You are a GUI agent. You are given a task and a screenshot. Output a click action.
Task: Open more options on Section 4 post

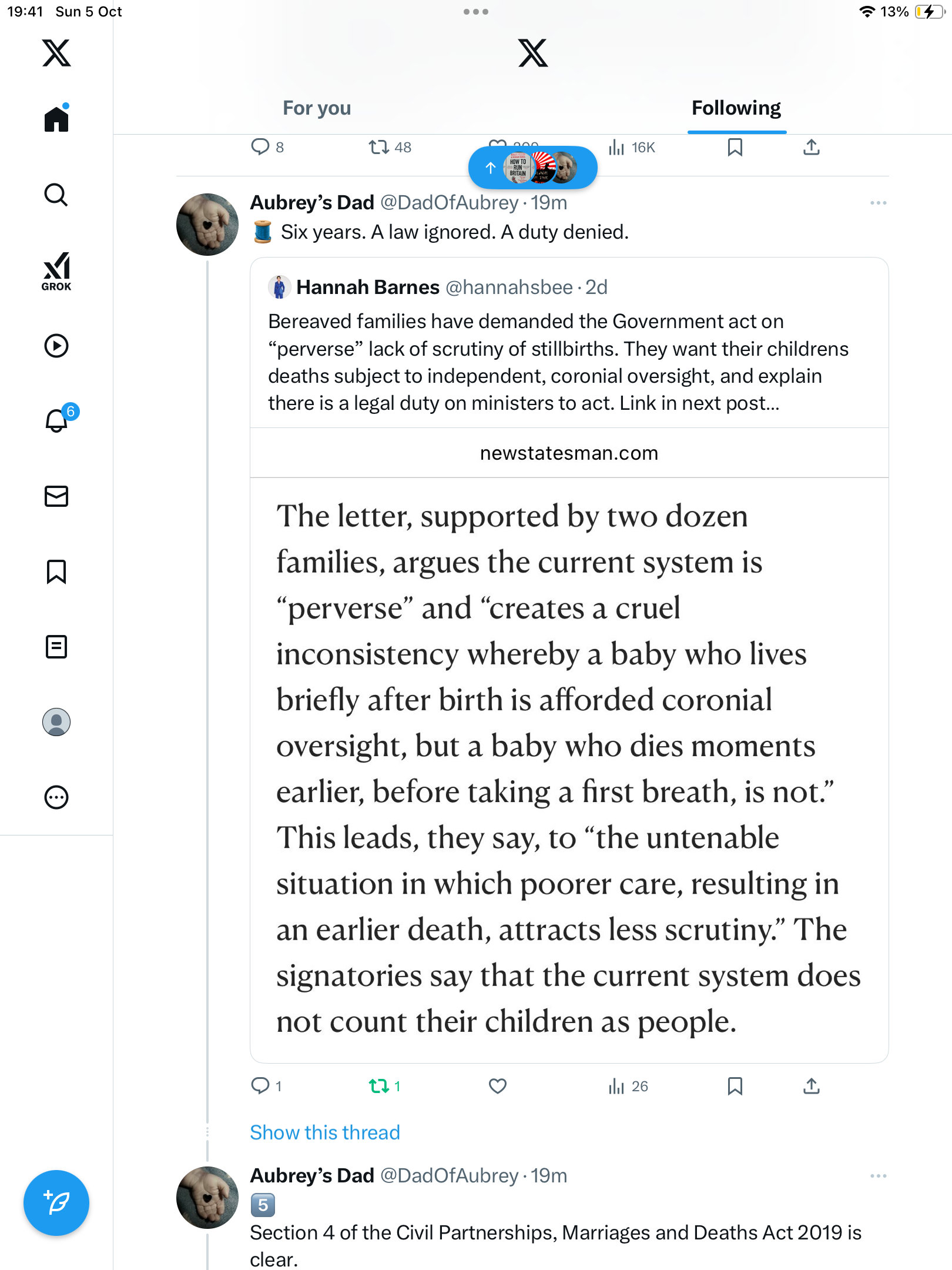point(878,1176)
